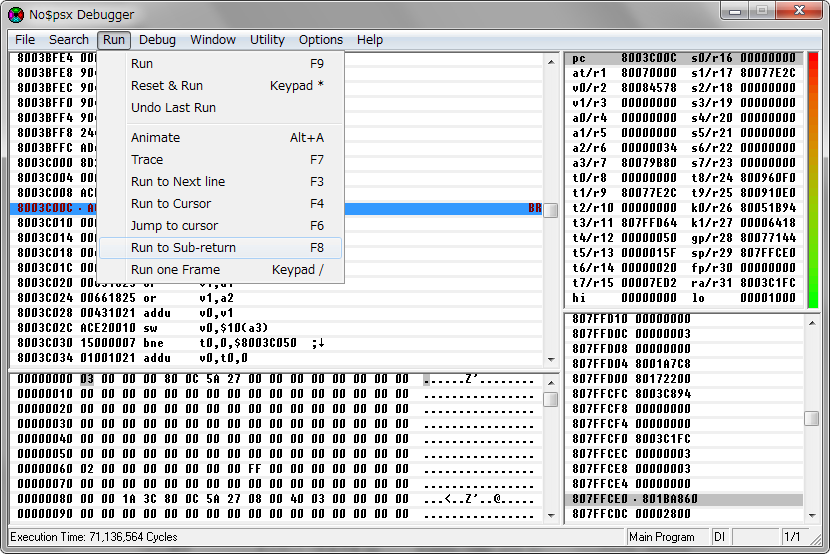This screenshot has height=554, width=830.
Task: Click hex dump scrollbar down arrow
Action: pos(551,515)
